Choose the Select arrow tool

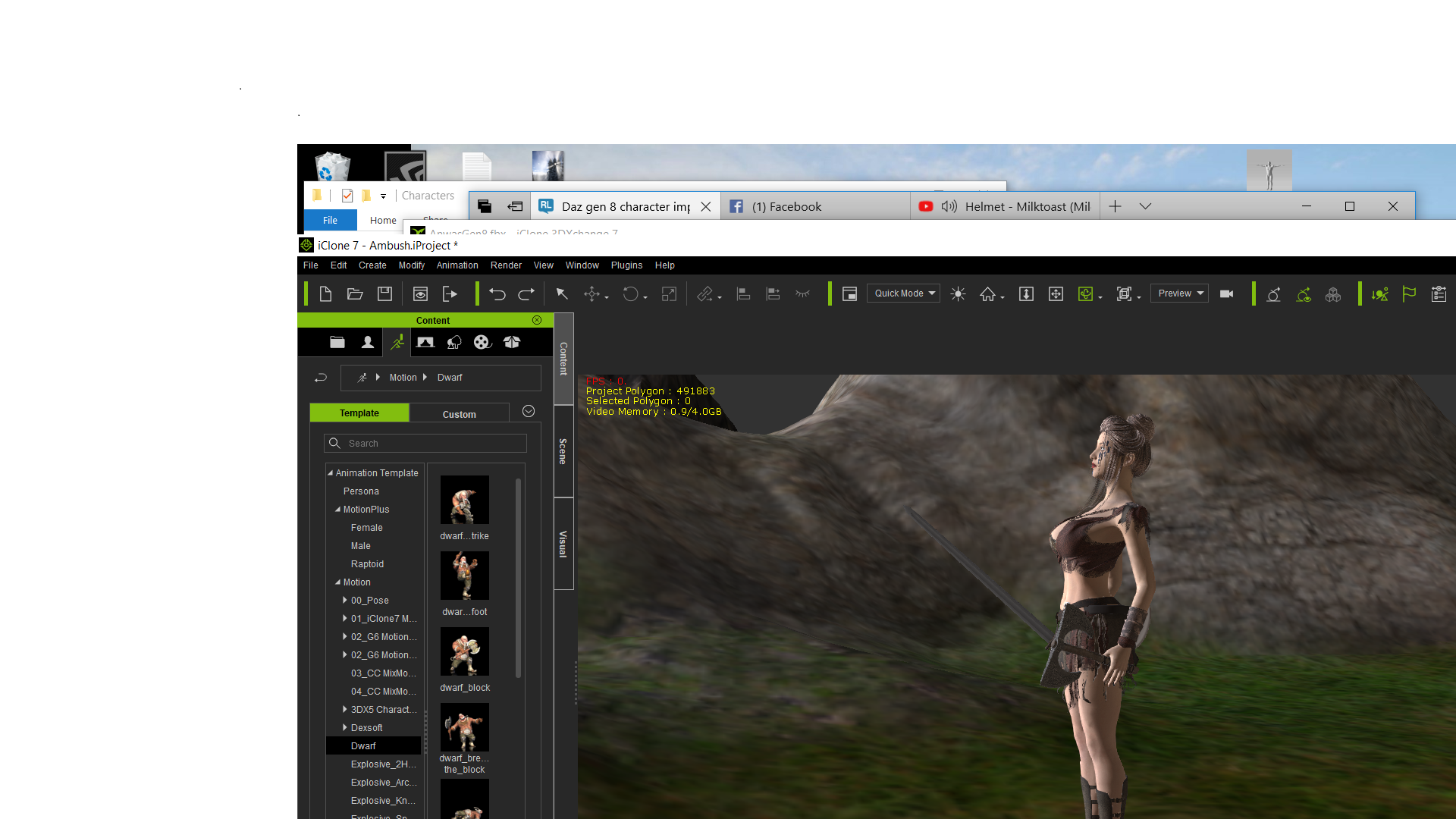click(x=562, y=294)
